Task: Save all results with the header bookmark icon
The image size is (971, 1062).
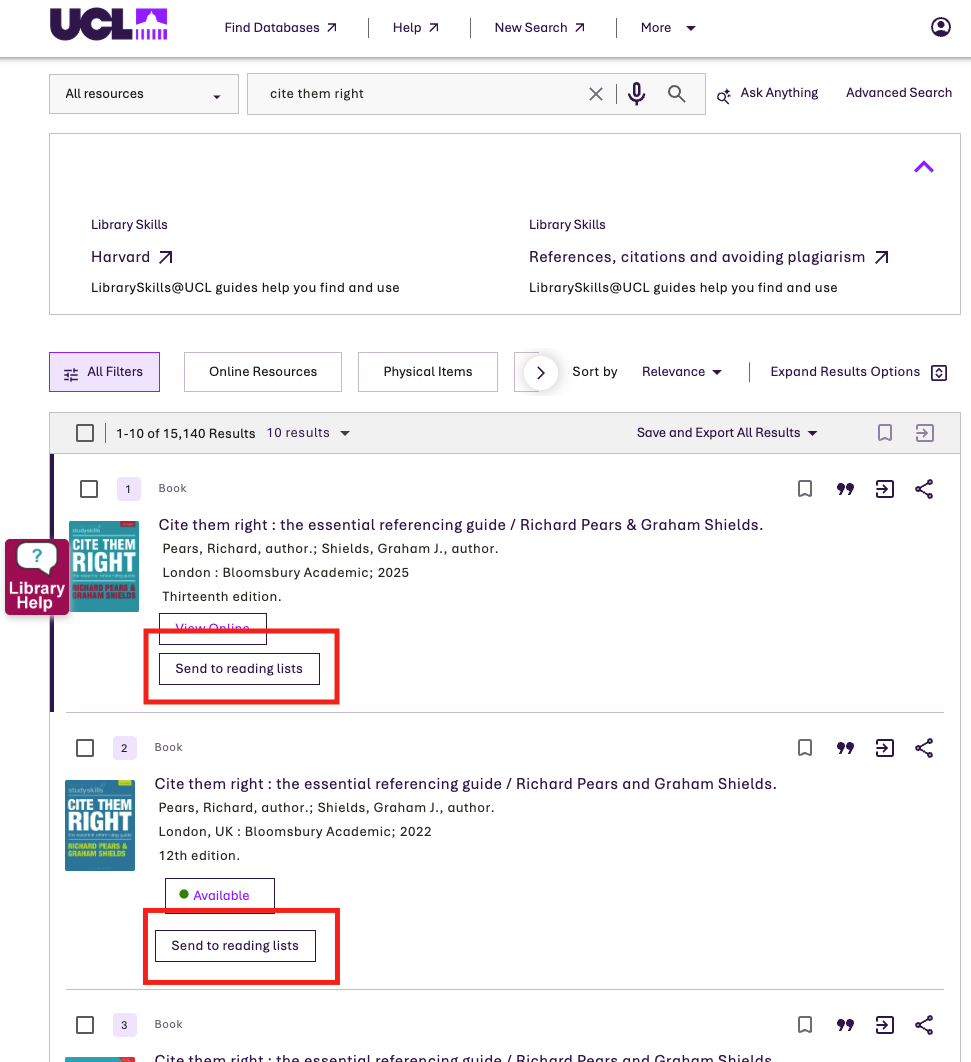Action: pos(884,433)
